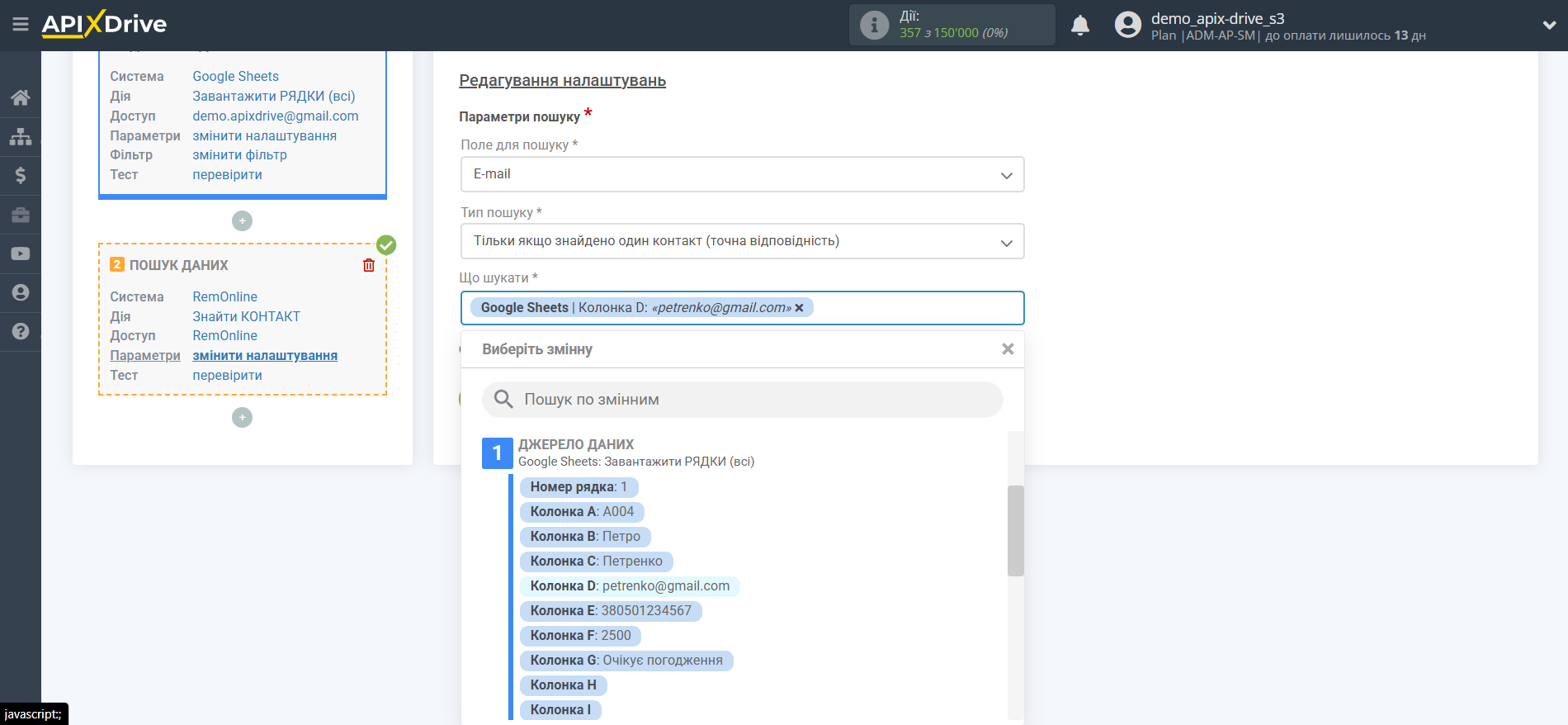Select variable Колонка A: A004

point(582,512)
